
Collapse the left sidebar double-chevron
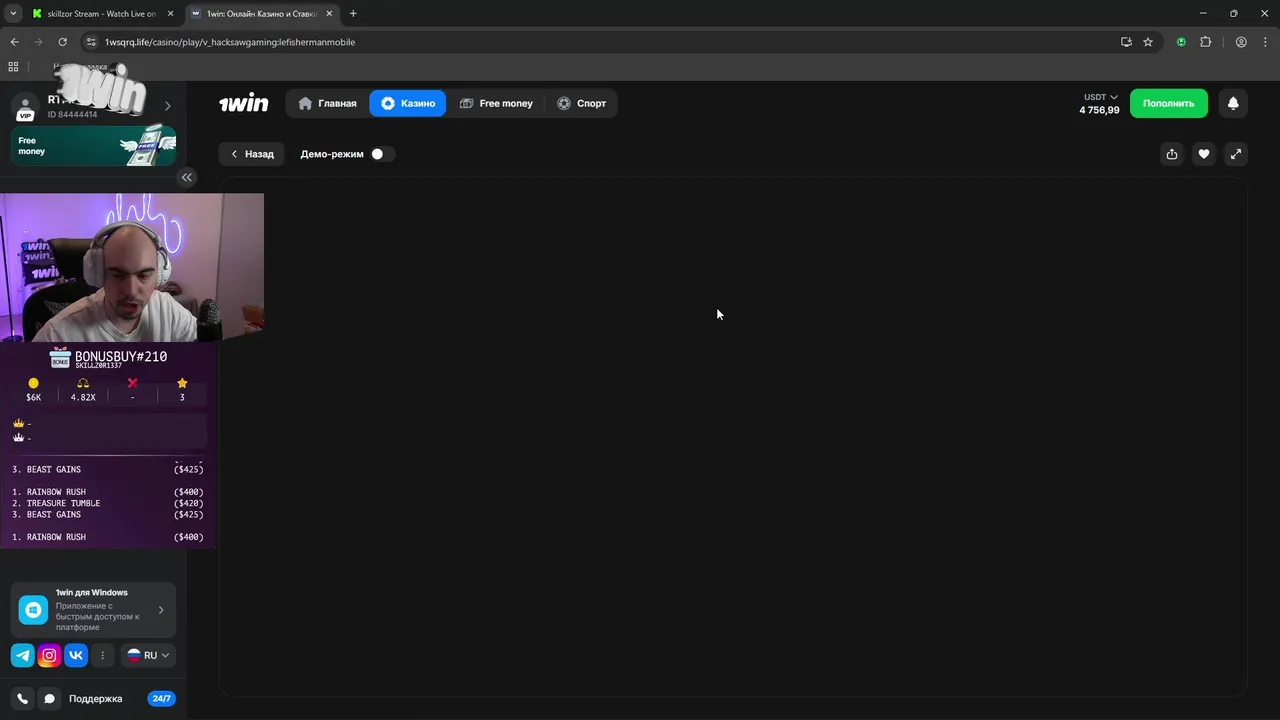(x=186, y=177)
